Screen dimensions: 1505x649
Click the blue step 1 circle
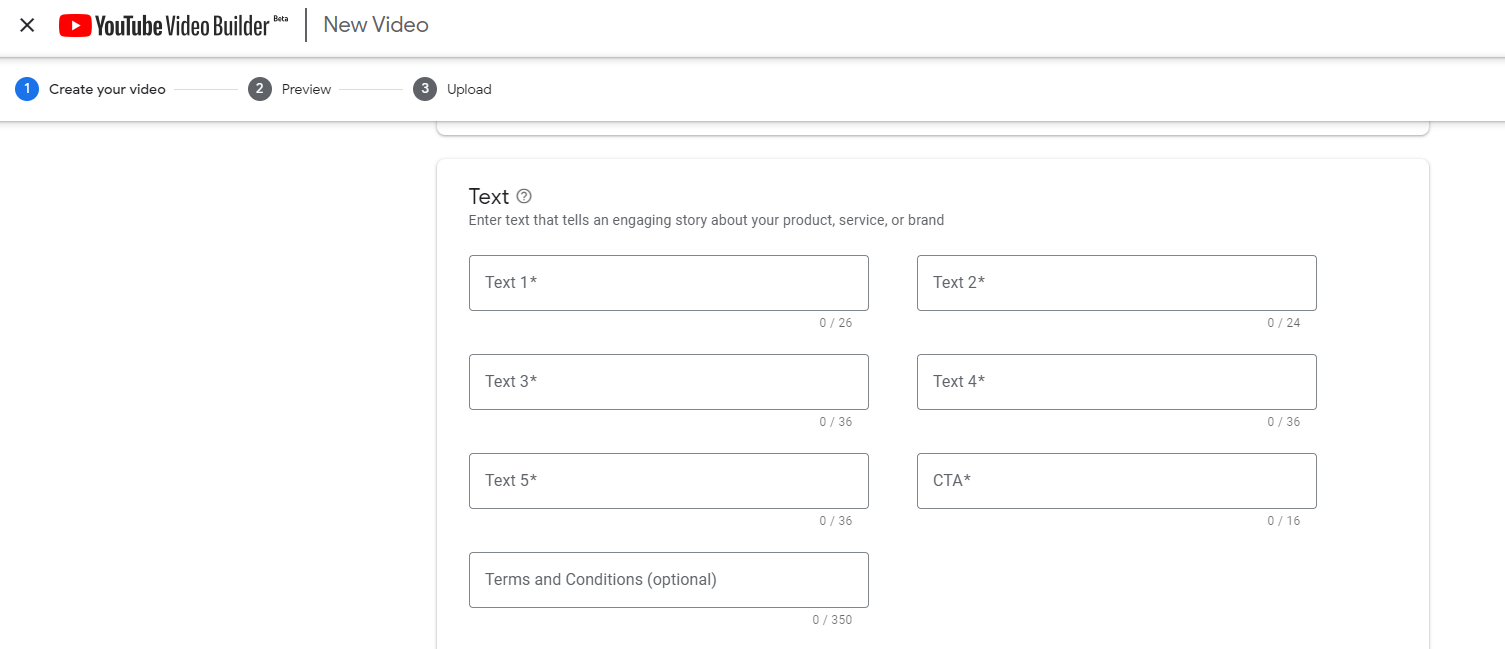27,89
